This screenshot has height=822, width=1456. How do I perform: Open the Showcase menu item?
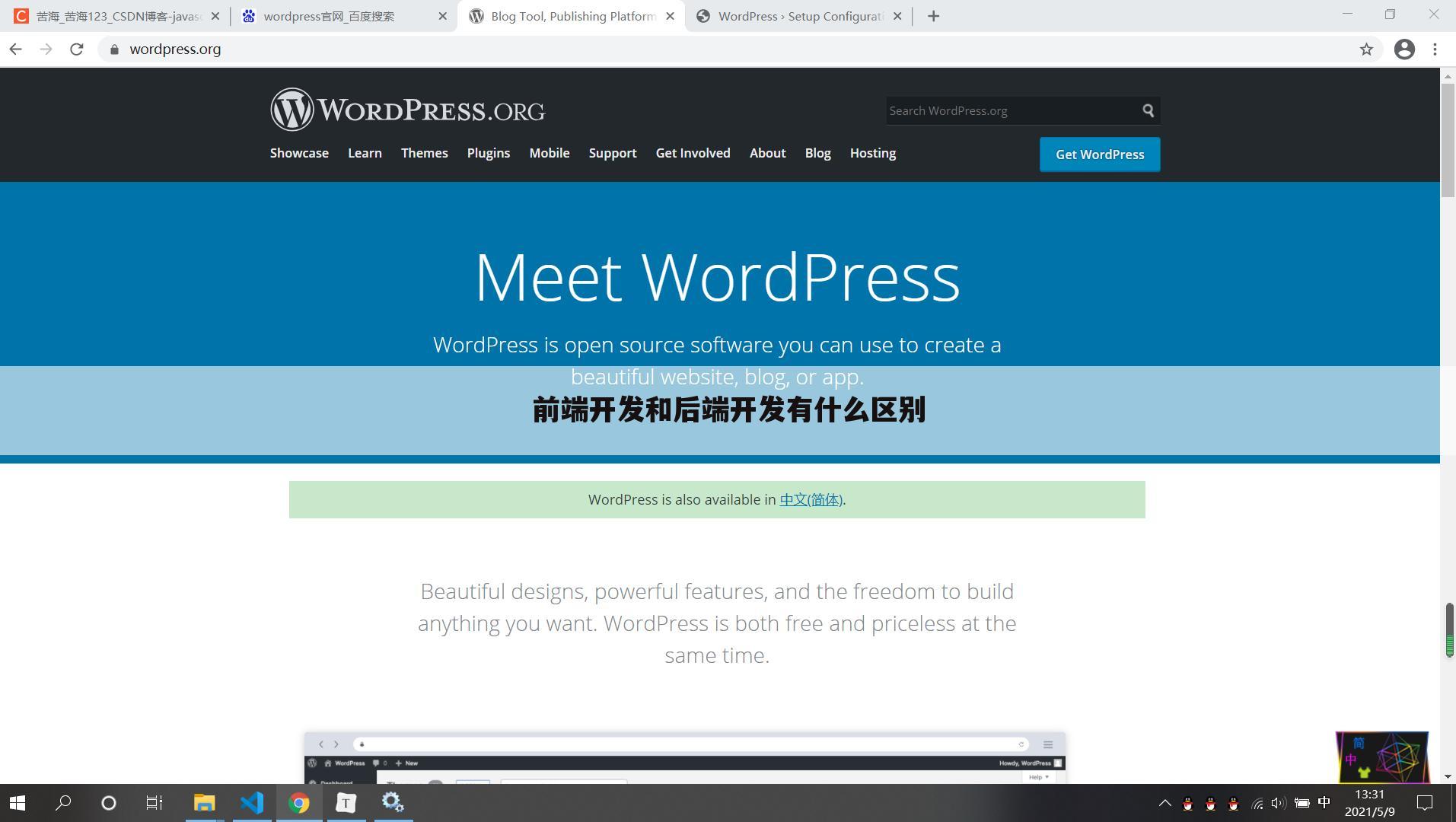299,153
